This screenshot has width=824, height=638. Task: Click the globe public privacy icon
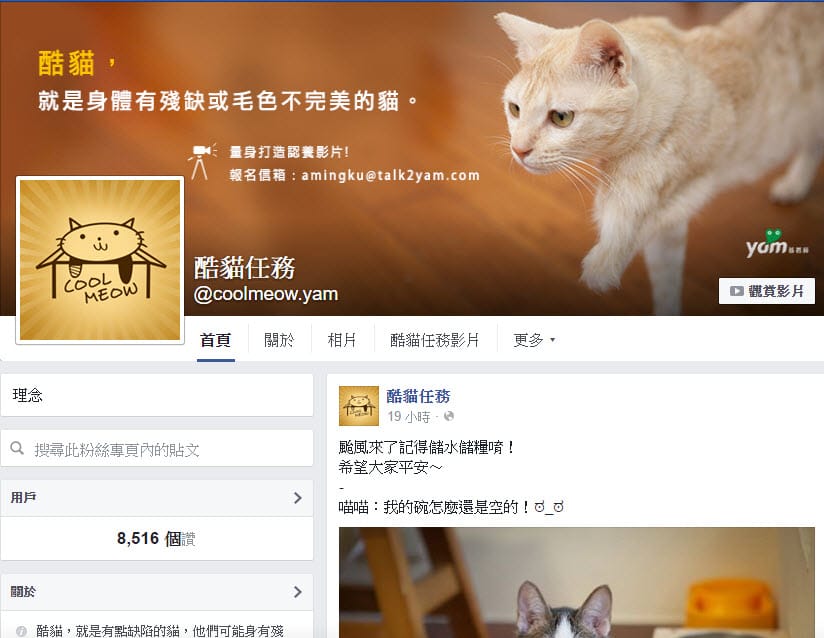[449, 416]
